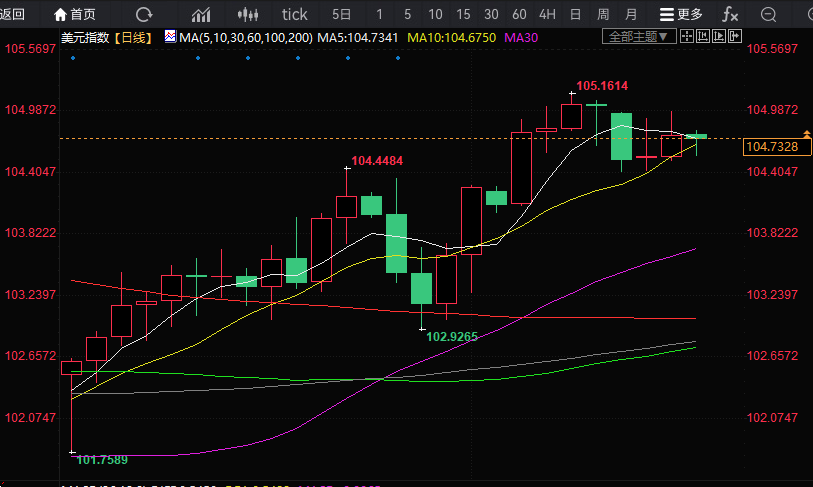Click the 105.1614 high price label
This screenshot has width=813, height=487.
[602, 86]
